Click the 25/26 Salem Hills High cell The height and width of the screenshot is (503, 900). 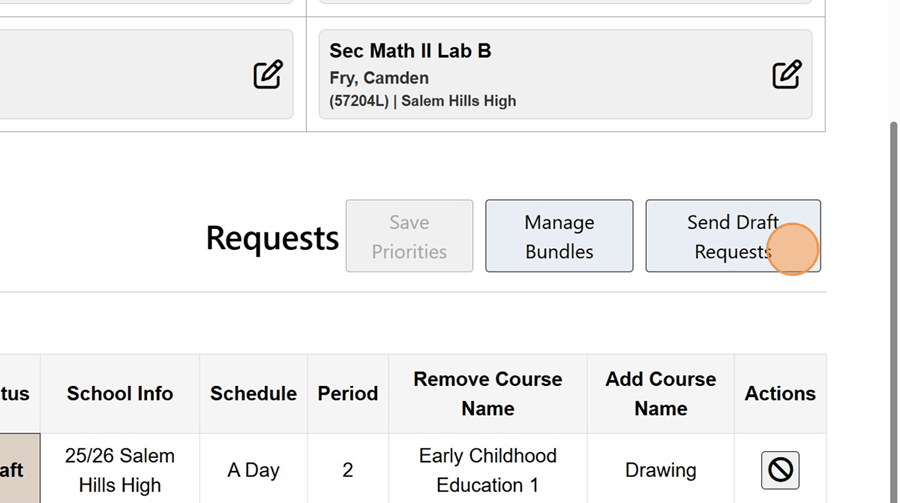coord(120,470)
